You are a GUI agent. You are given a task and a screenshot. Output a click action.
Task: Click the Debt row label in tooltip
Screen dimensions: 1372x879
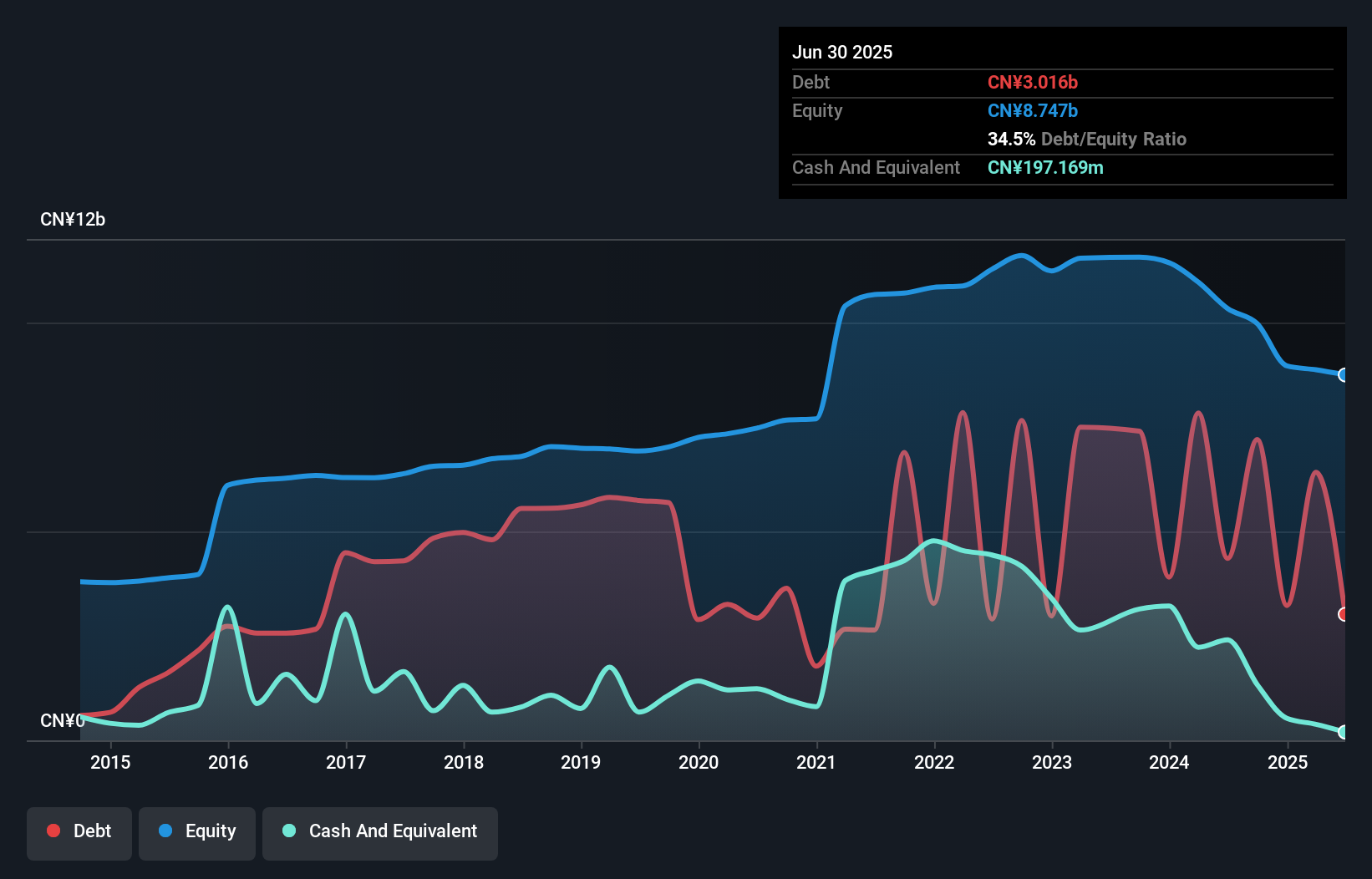pyautogui.click(x=810, y=82)
